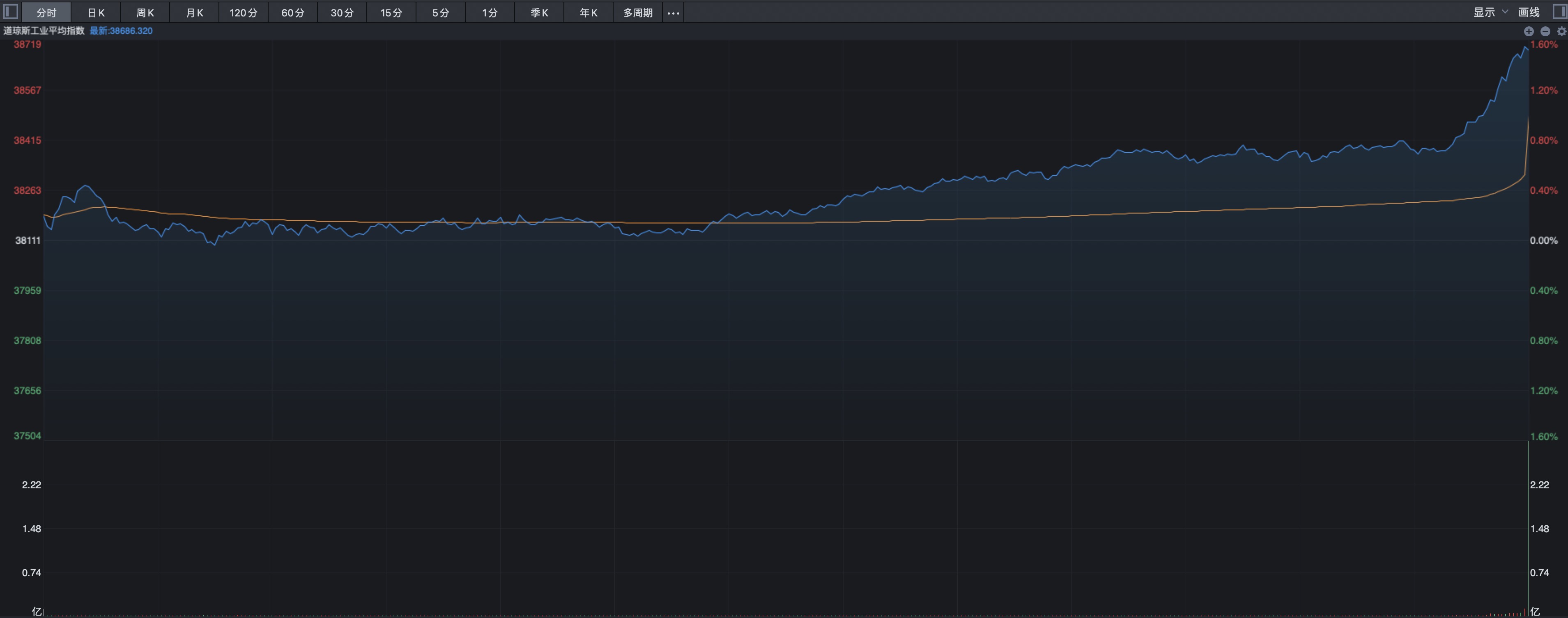Open chart settings gear icon

[x=1561, y=31]
